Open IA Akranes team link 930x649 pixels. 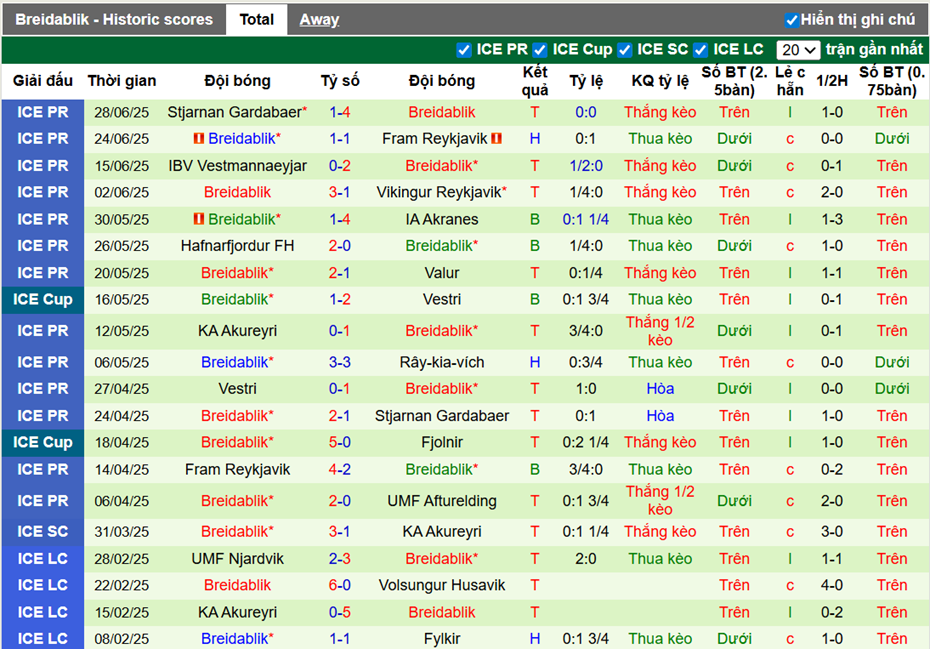[442, 219]
